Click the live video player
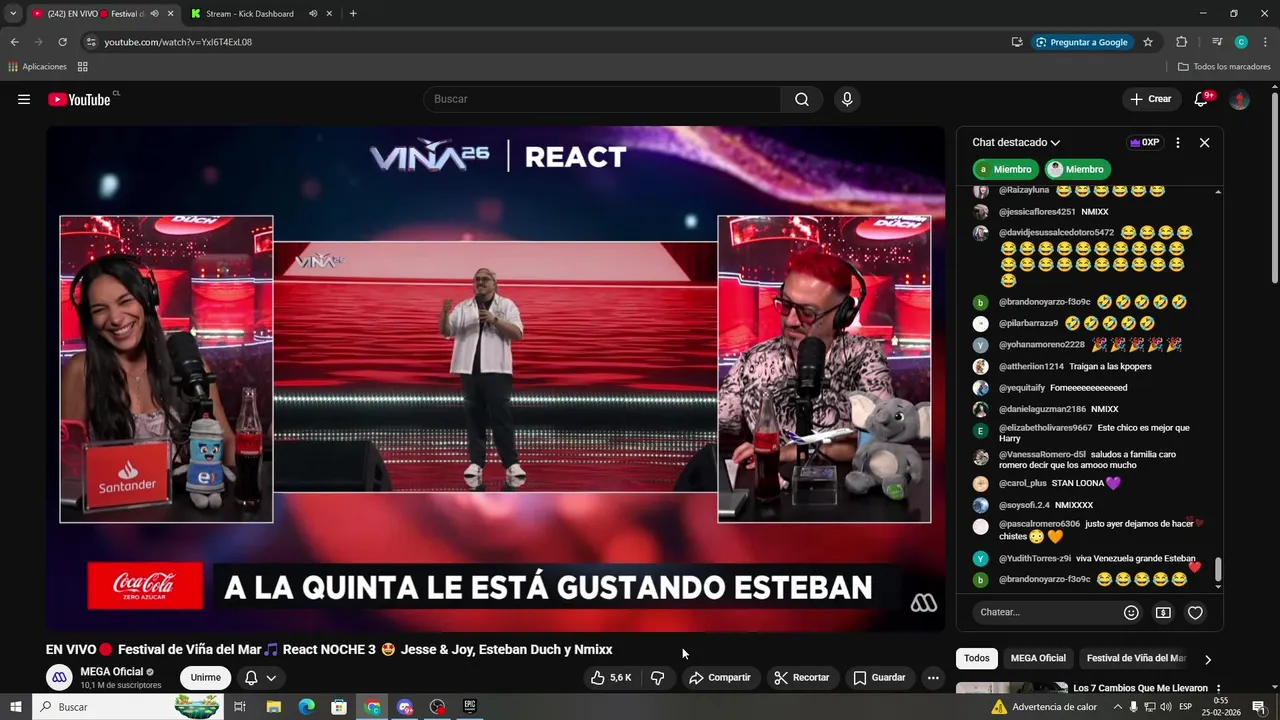 click(x=495, y=378)
